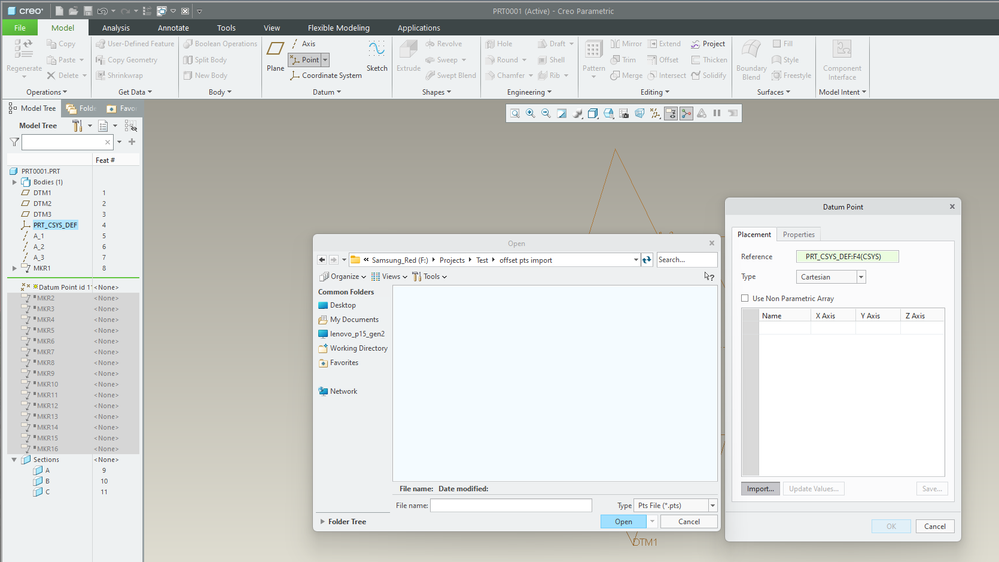999x562 pixels.
Task: Enable Use Non Parametric Array checkbox
Action: click(745, 298)
